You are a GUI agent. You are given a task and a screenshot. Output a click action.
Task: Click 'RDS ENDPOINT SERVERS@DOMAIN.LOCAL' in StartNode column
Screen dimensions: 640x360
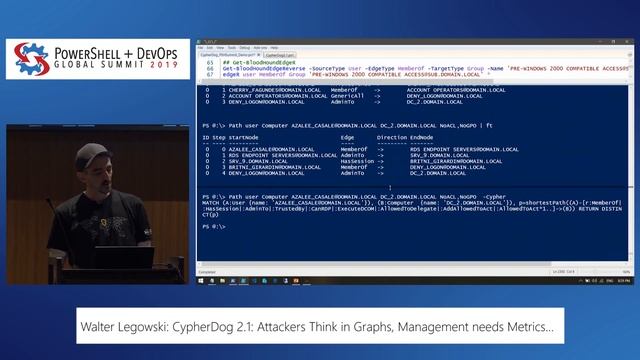click(283, 155)
